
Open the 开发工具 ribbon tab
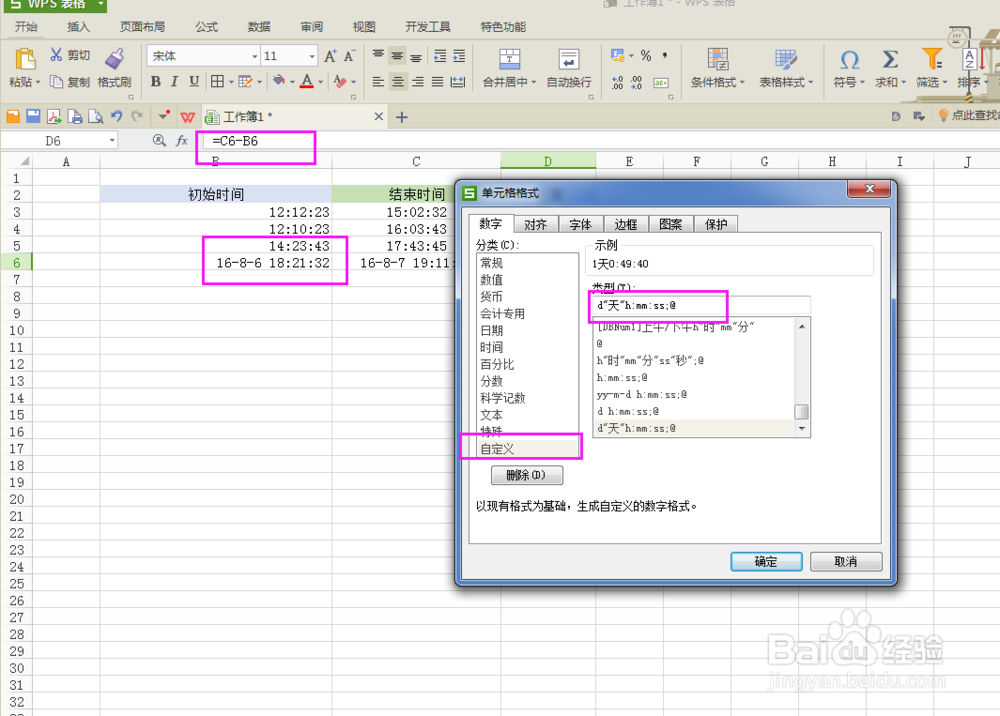click(x=428, y=27)
